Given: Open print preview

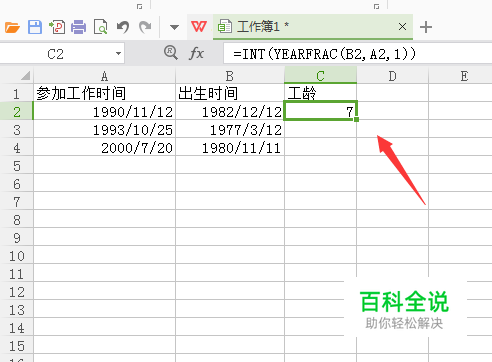Looking at the screenshot, I should pyautogui.click(x=101, y=27).
